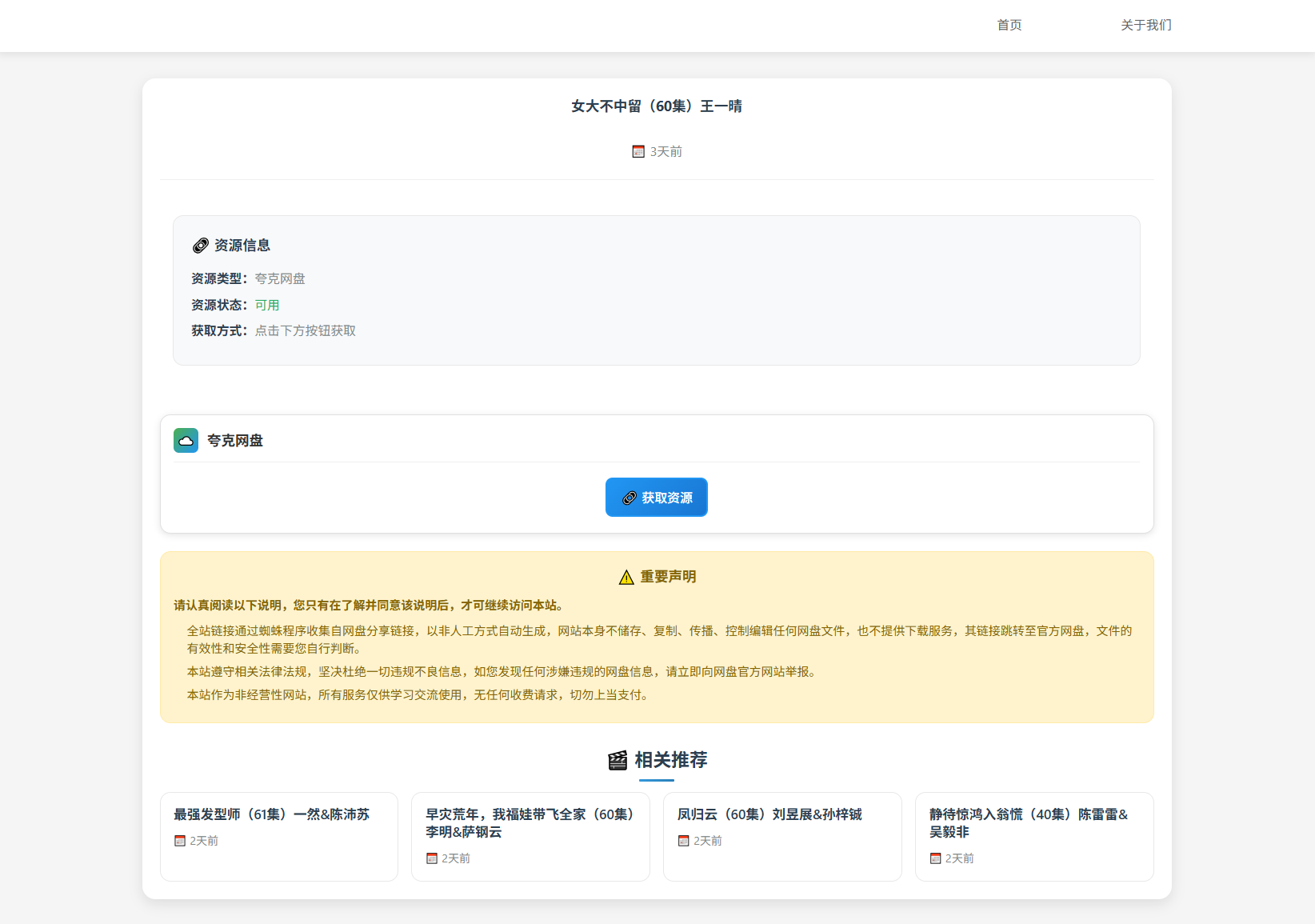Go to 关于我们 page
Viewport: 1315px width, 924px height.
(x=1145, y=25)
